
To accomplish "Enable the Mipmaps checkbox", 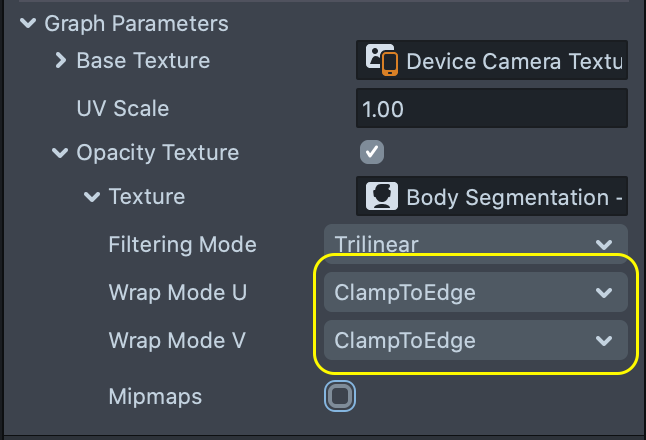I will pyautogui.click(x=340, y=397).
